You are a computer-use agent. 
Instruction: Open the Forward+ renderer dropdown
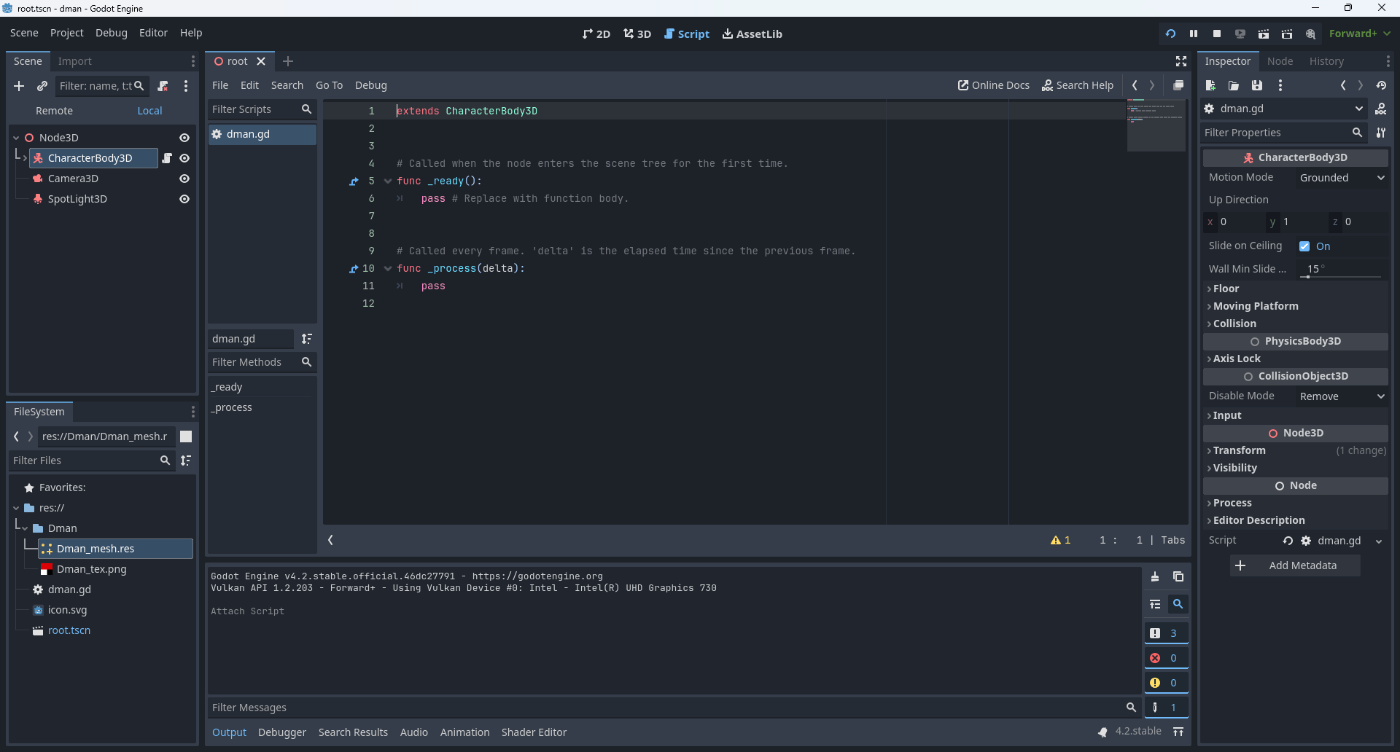[1358, 33]
